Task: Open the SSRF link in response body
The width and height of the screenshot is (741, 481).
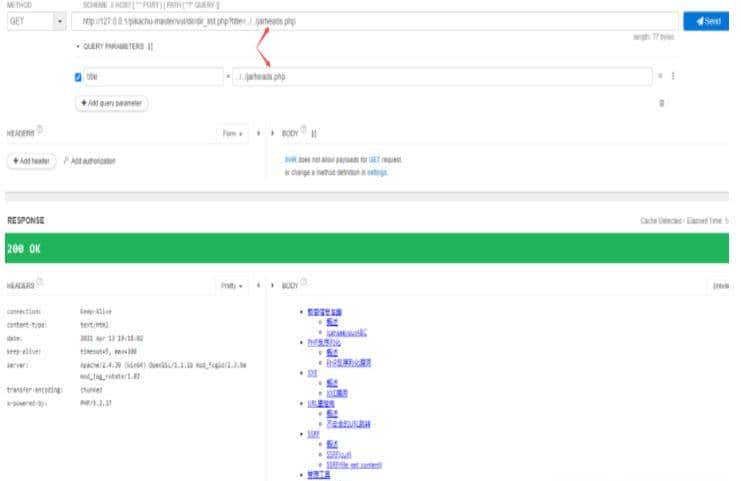Action: [313, 434]
